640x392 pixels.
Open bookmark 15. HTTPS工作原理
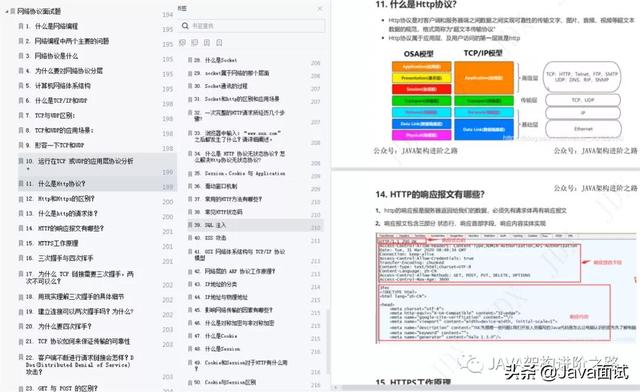coord(51,243)
